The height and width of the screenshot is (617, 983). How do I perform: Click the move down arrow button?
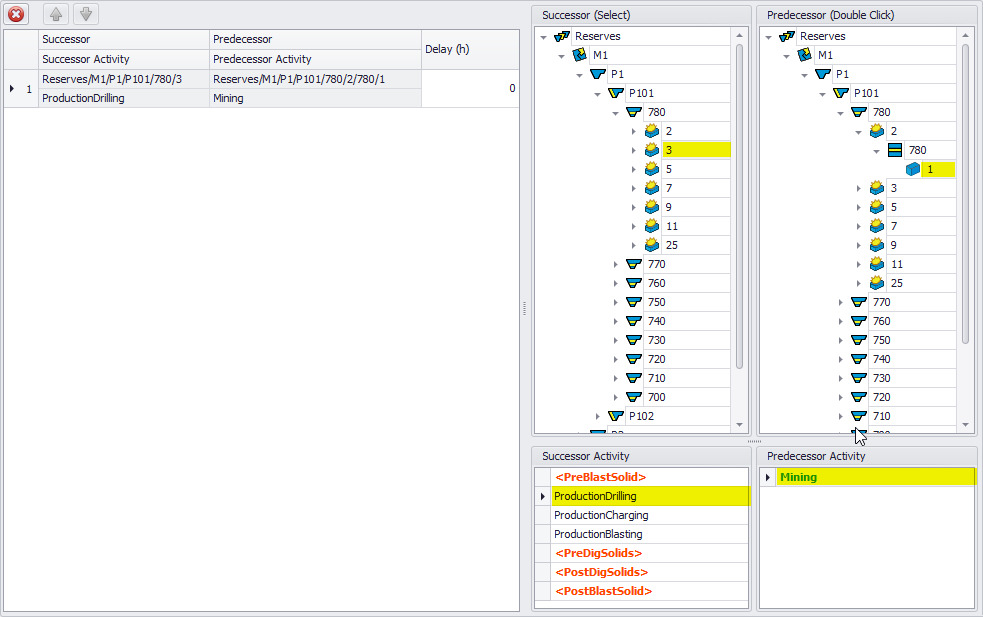coord(86,14)
